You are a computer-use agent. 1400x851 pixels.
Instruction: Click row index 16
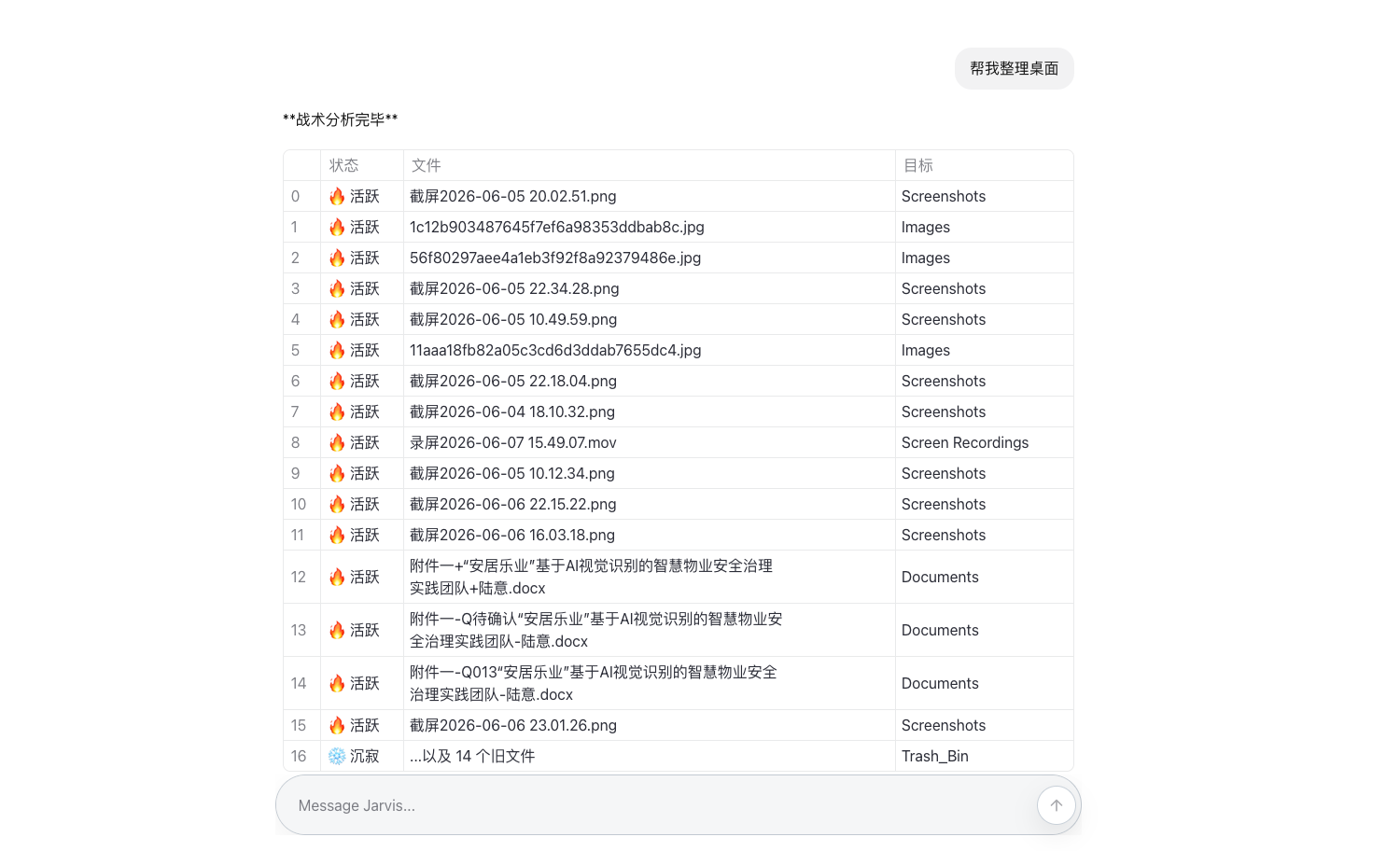tap(298, 756)
